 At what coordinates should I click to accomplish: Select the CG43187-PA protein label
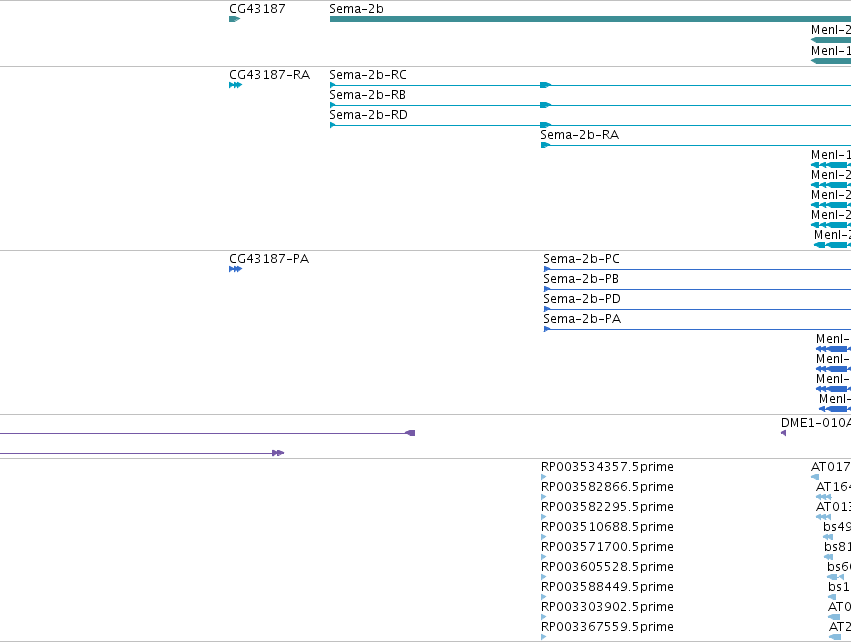click(x=269, y=259)
